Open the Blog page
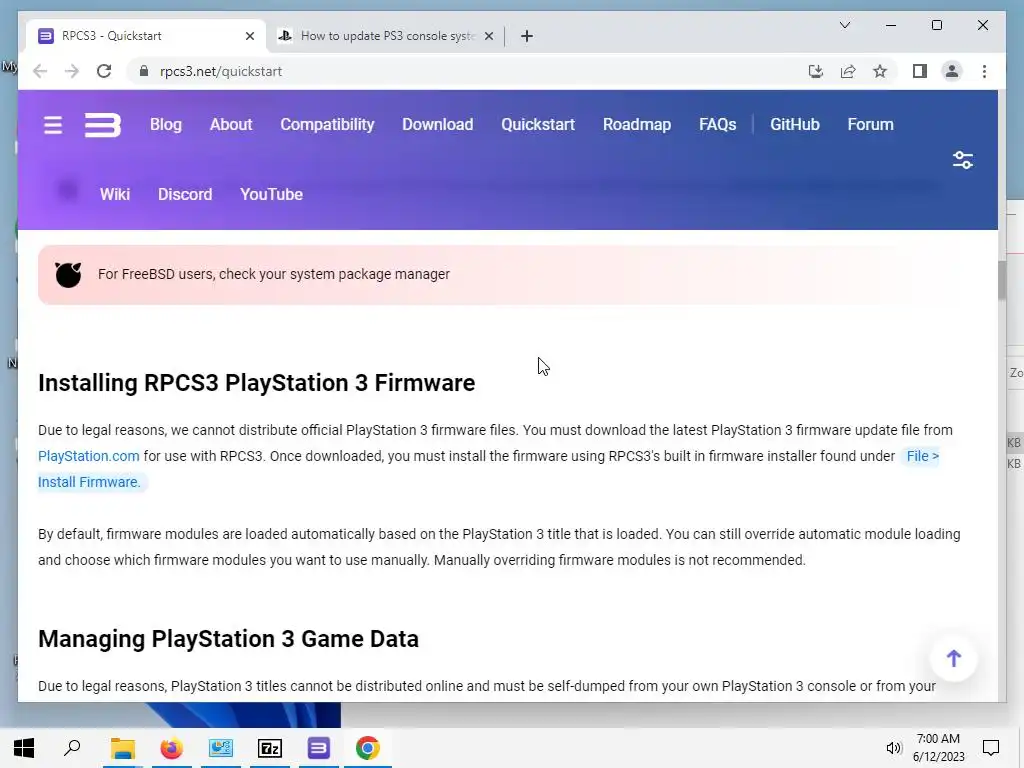This screenshot has width=1024, height=768. tap(166, 125)
